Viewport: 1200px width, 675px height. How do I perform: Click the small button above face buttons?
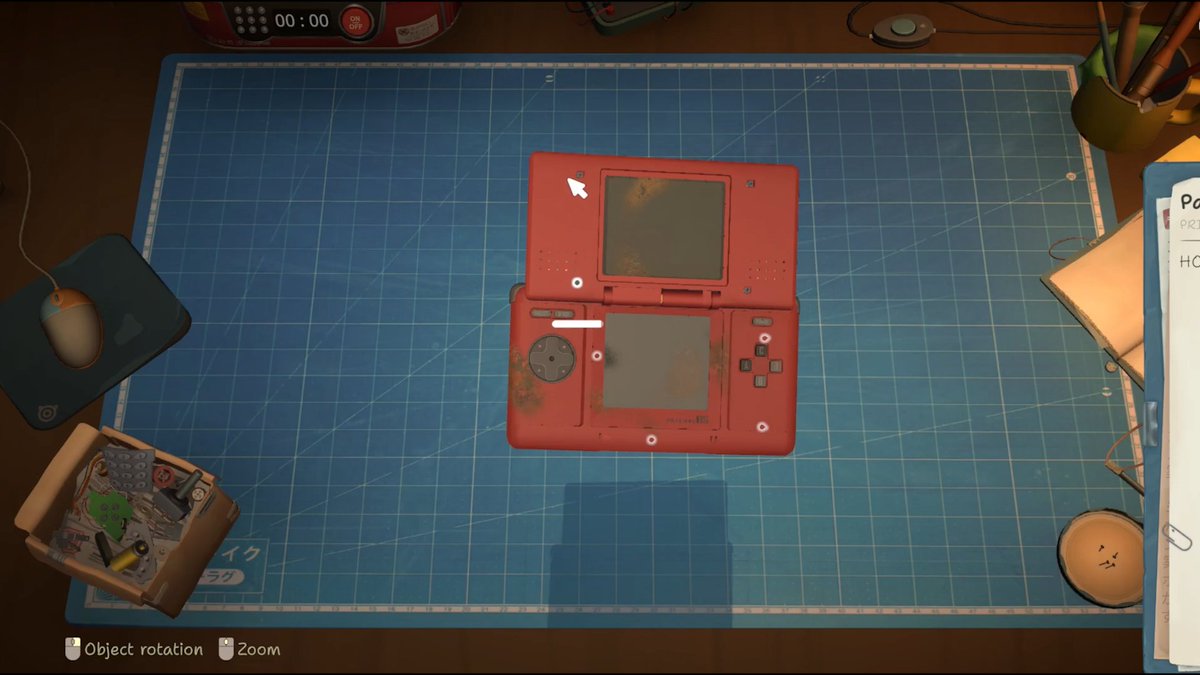pos(762,322)
